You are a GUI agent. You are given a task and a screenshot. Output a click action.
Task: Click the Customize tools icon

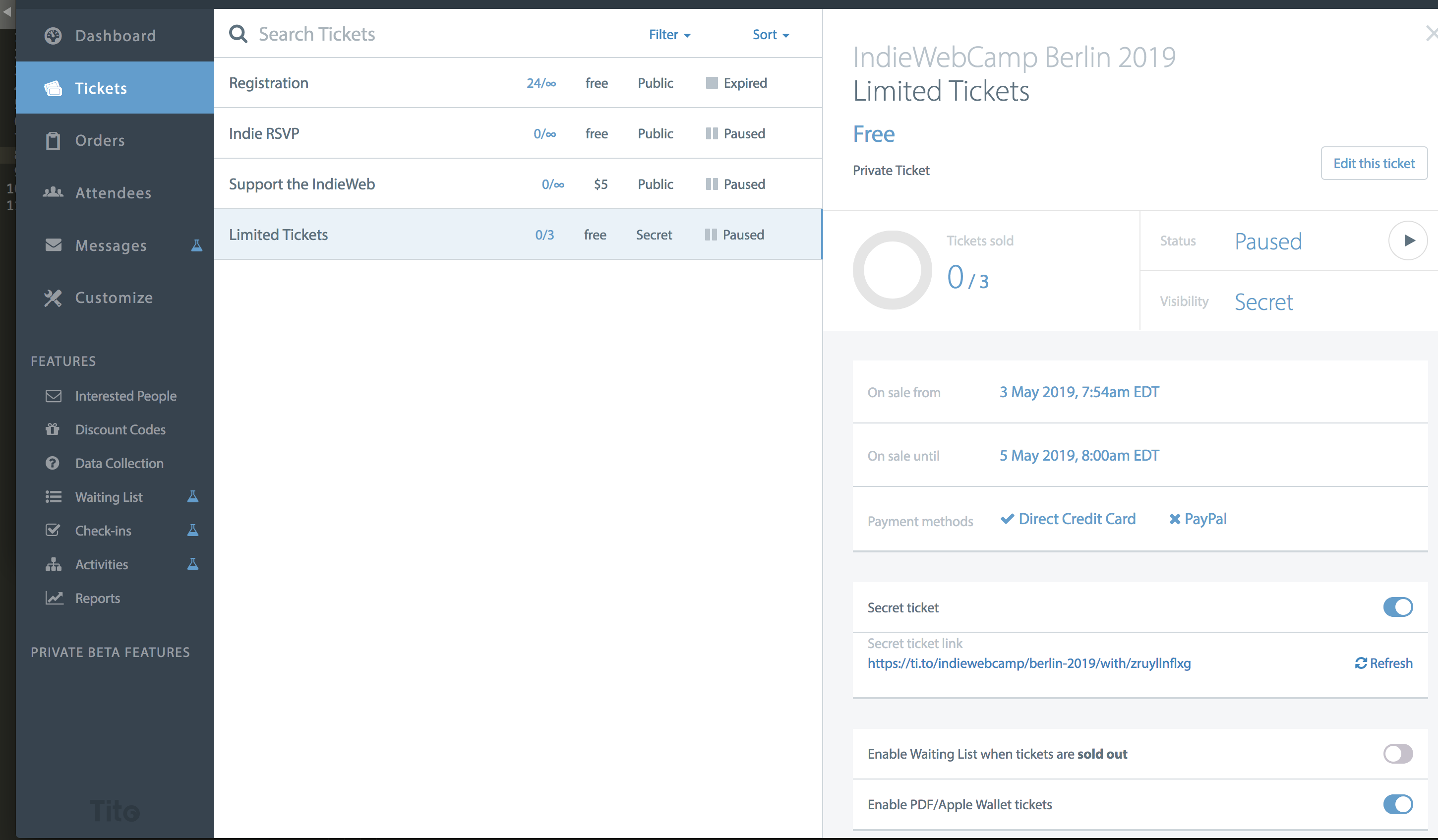pos(53,298)
